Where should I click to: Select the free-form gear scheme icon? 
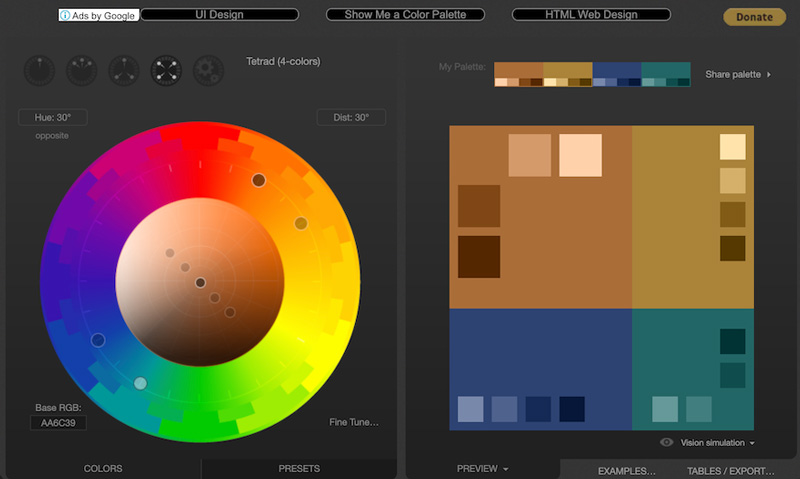pyautogui.click(x=207, y=70)
